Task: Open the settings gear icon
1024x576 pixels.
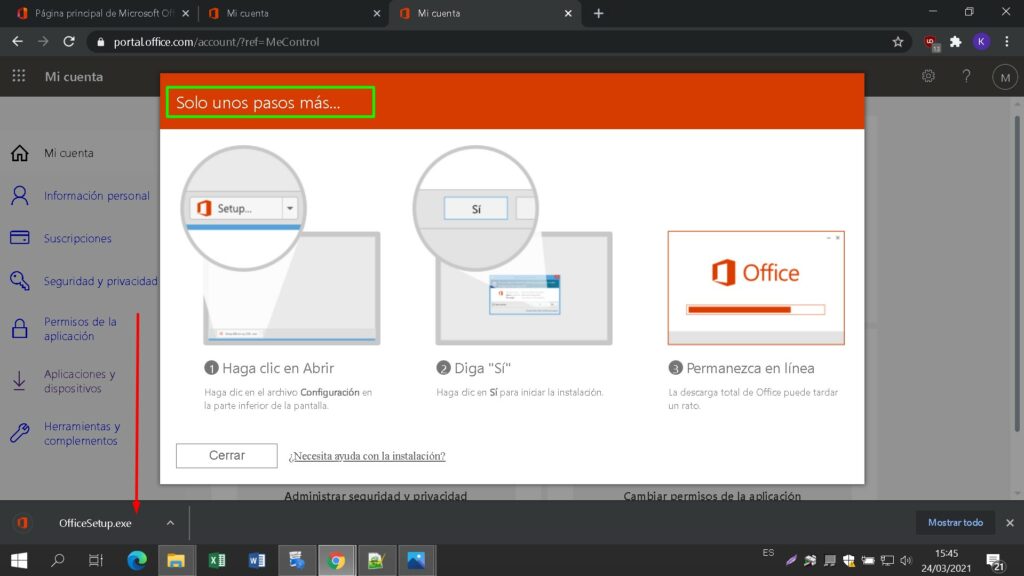Action: click(928, 76)
